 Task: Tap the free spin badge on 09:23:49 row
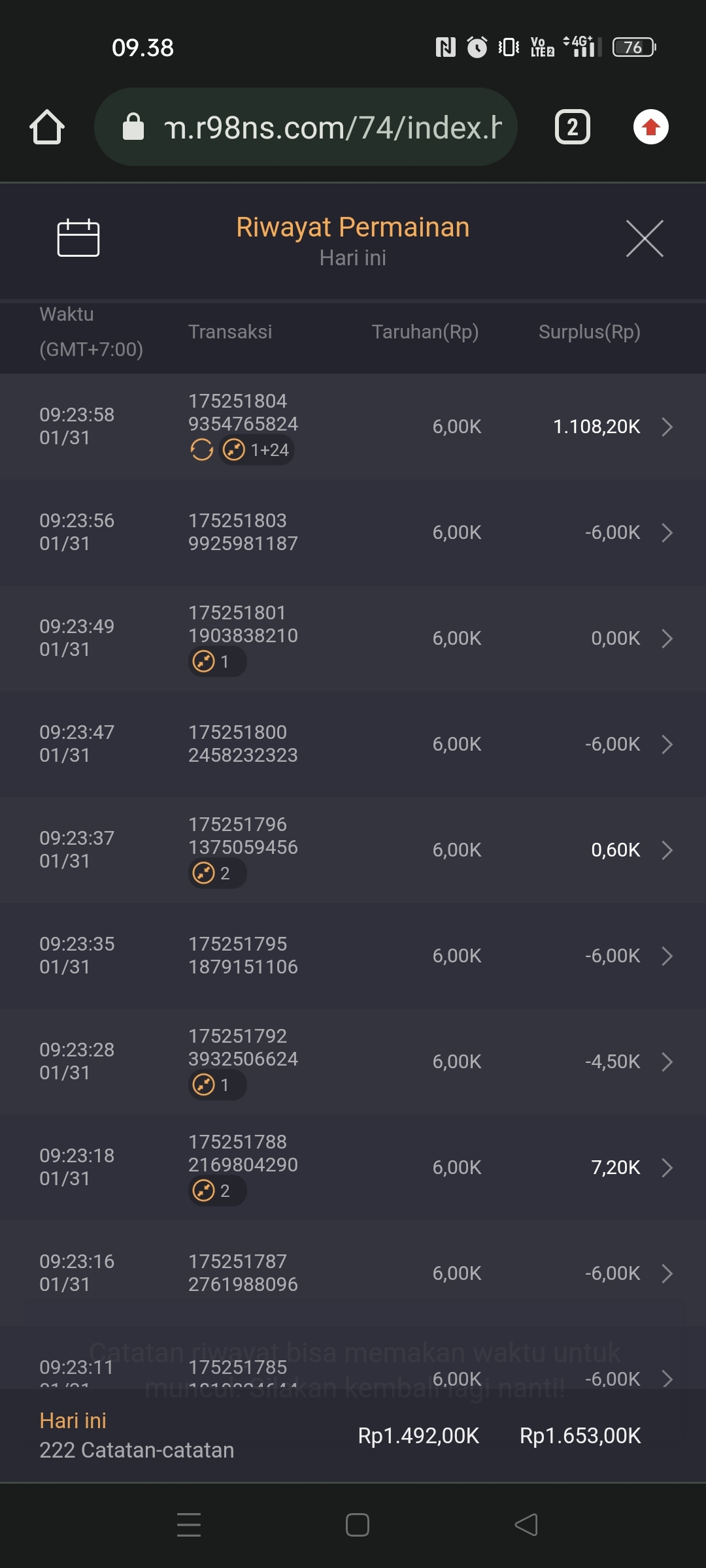click(217, 662)
